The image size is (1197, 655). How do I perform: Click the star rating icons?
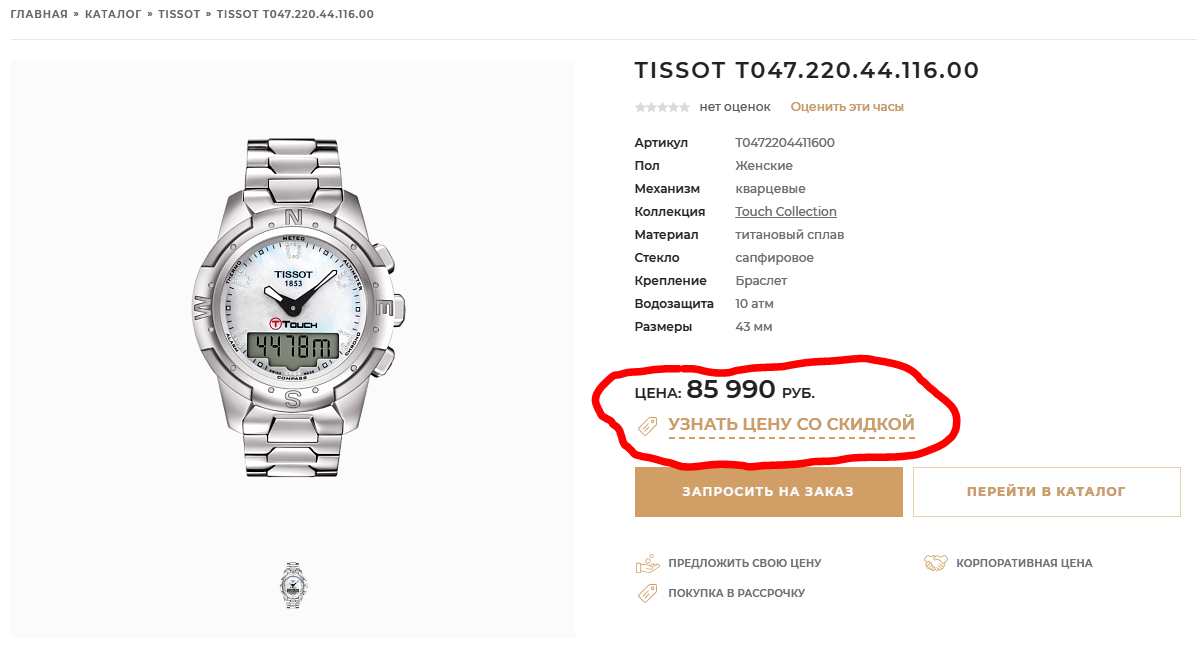point(662,107)
